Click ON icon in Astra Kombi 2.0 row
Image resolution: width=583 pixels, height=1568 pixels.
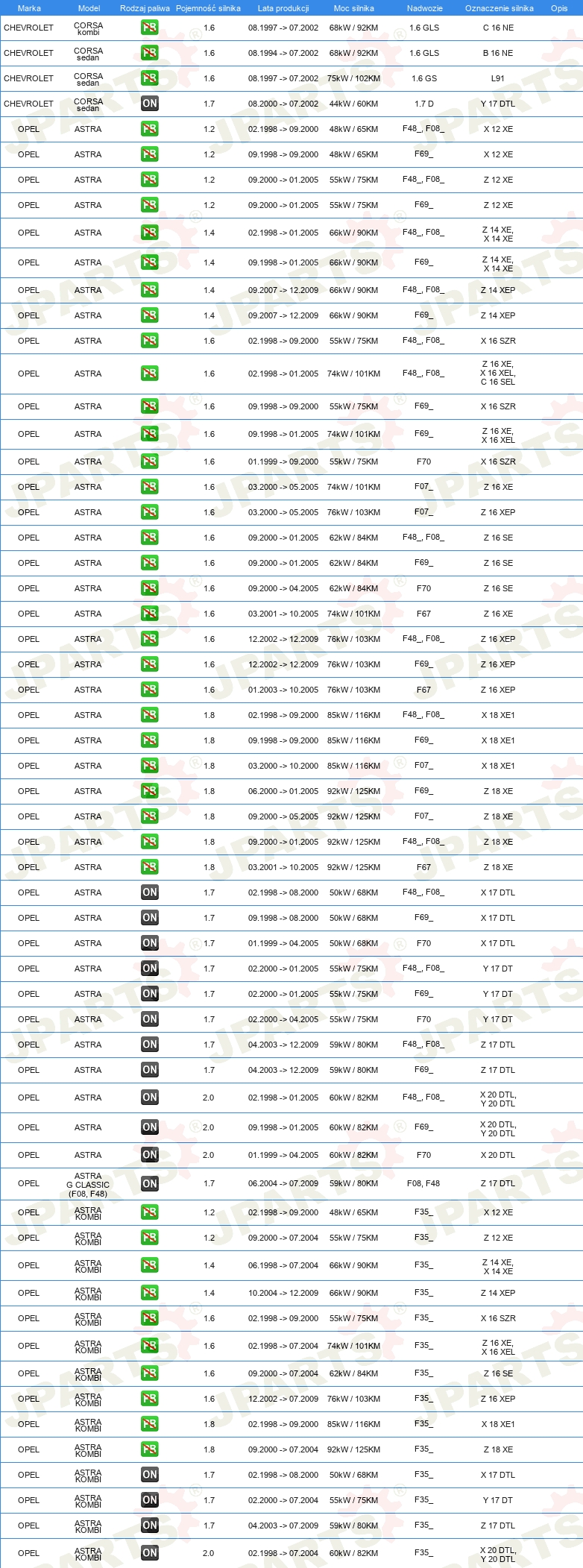coord(150,1553)
